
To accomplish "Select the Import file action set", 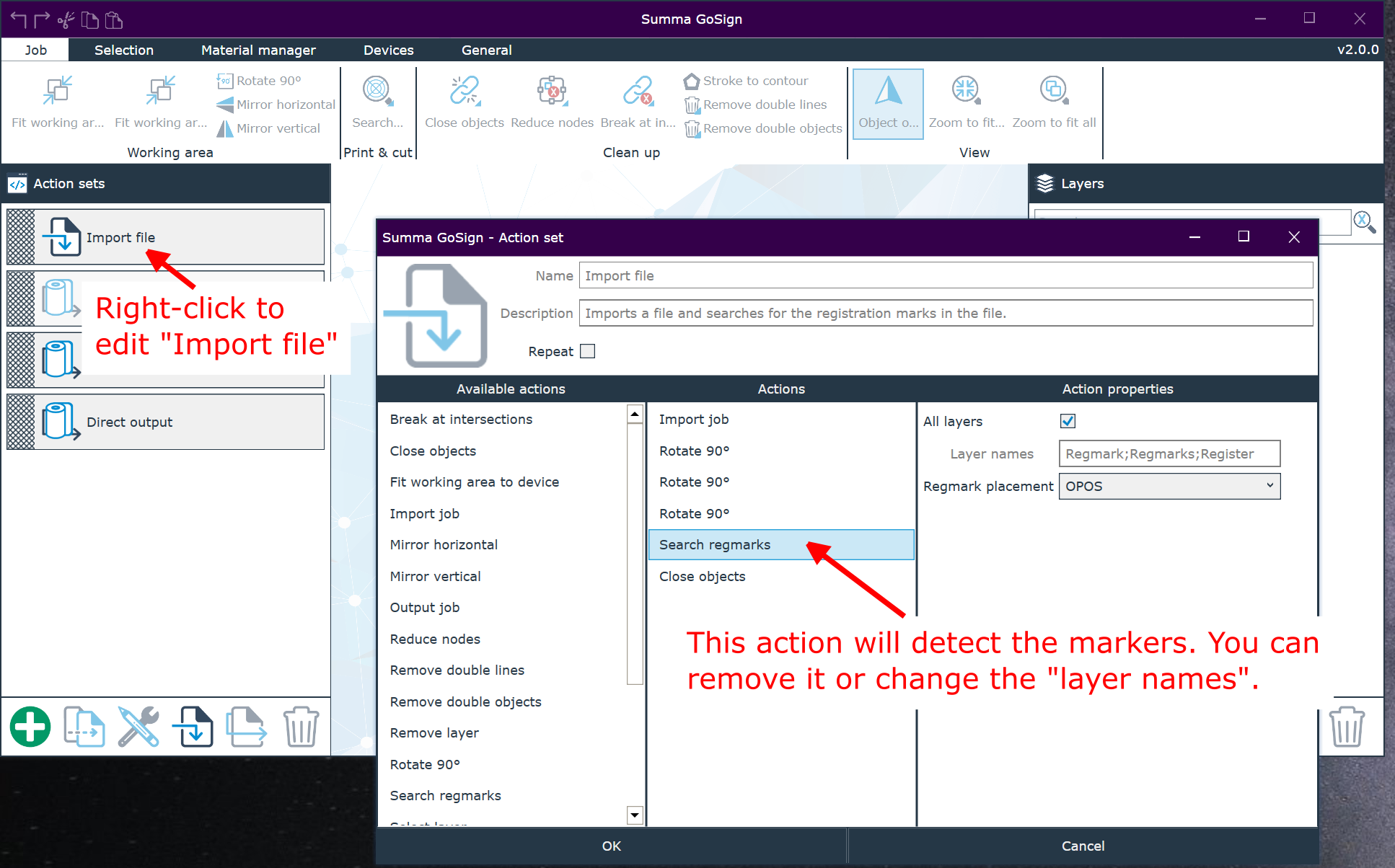I will click(x=166, y=237).
